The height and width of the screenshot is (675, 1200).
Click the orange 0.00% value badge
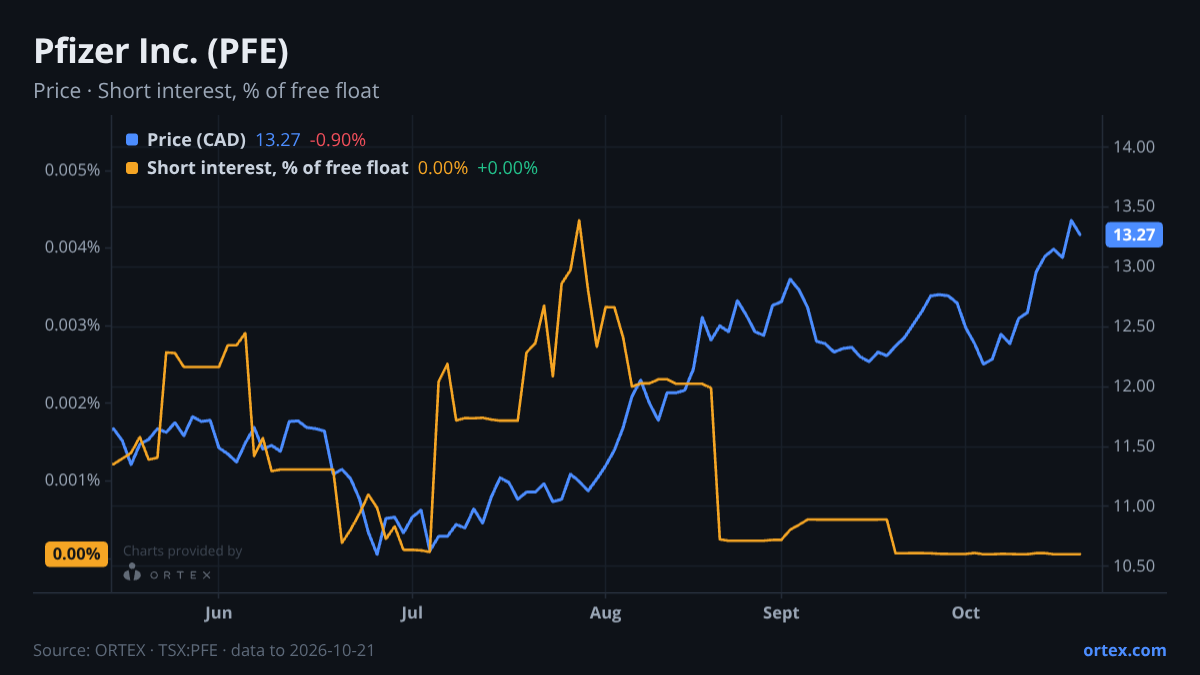point(76,554)
